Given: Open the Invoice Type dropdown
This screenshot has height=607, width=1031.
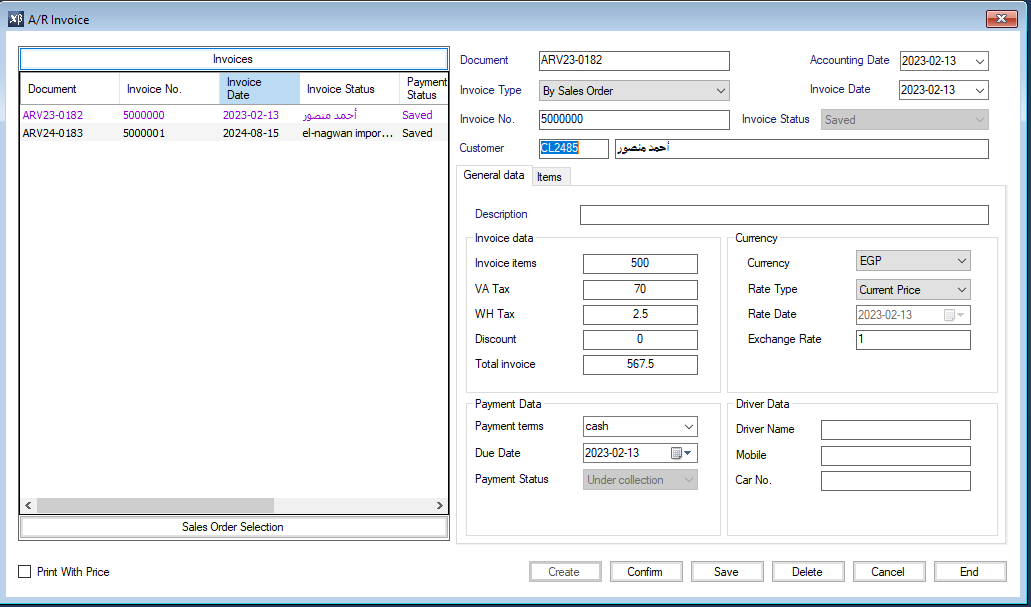Looking at the screenshot, I should click(634, 91).
